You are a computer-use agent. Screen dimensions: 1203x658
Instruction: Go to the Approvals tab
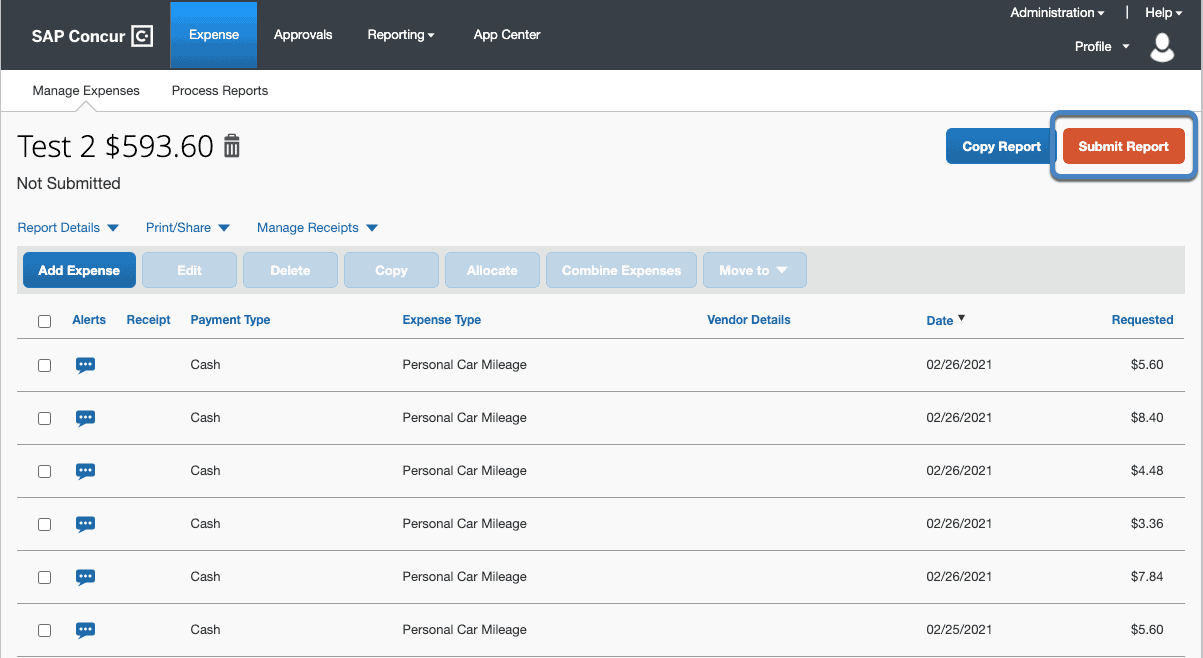pos(303,35)
